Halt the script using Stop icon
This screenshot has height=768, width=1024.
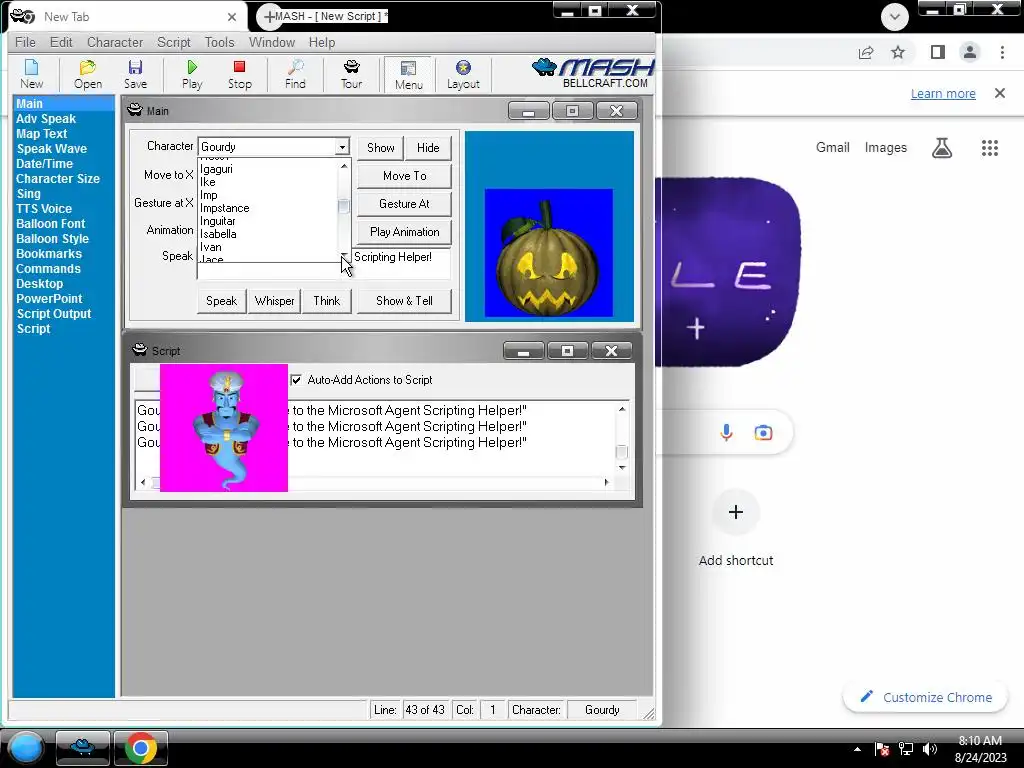click(x=240, y=74)
